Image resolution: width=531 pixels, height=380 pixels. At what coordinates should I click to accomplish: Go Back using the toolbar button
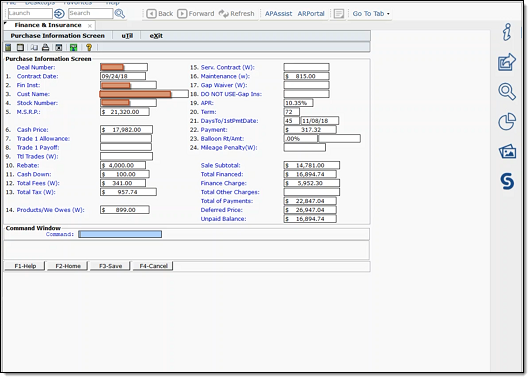[x=160, y=14]
